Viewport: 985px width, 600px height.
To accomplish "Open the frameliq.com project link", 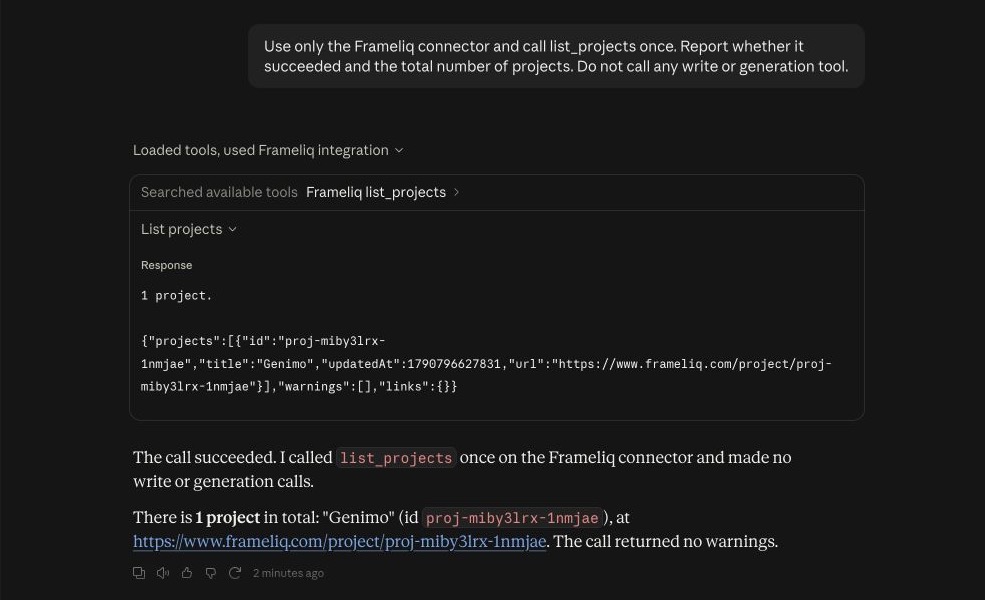I will [x=339, y=542].
